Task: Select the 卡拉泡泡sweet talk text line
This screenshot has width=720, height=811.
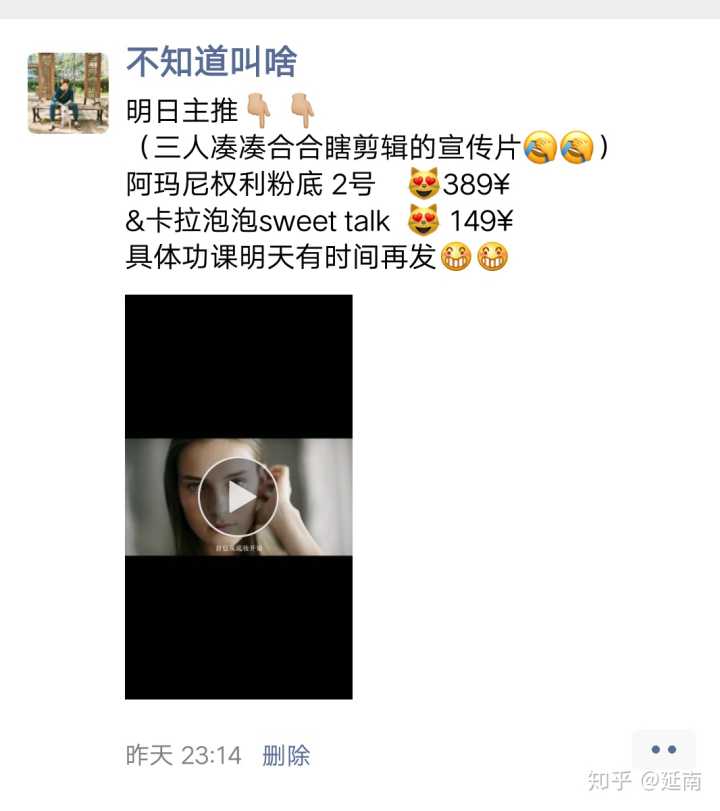Action: [x=258, y=221]
